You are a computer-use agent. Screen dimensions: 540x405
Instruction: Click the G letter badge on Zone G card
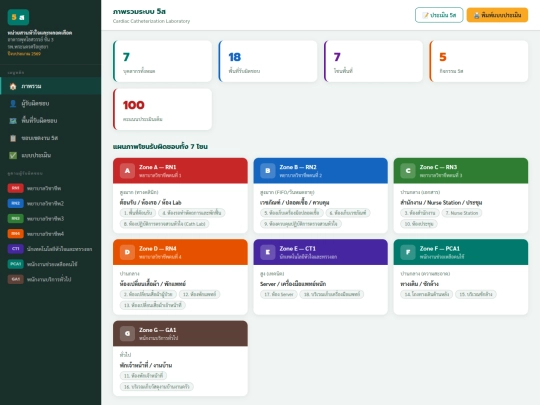pyautogui.click(x=127, y=333)
